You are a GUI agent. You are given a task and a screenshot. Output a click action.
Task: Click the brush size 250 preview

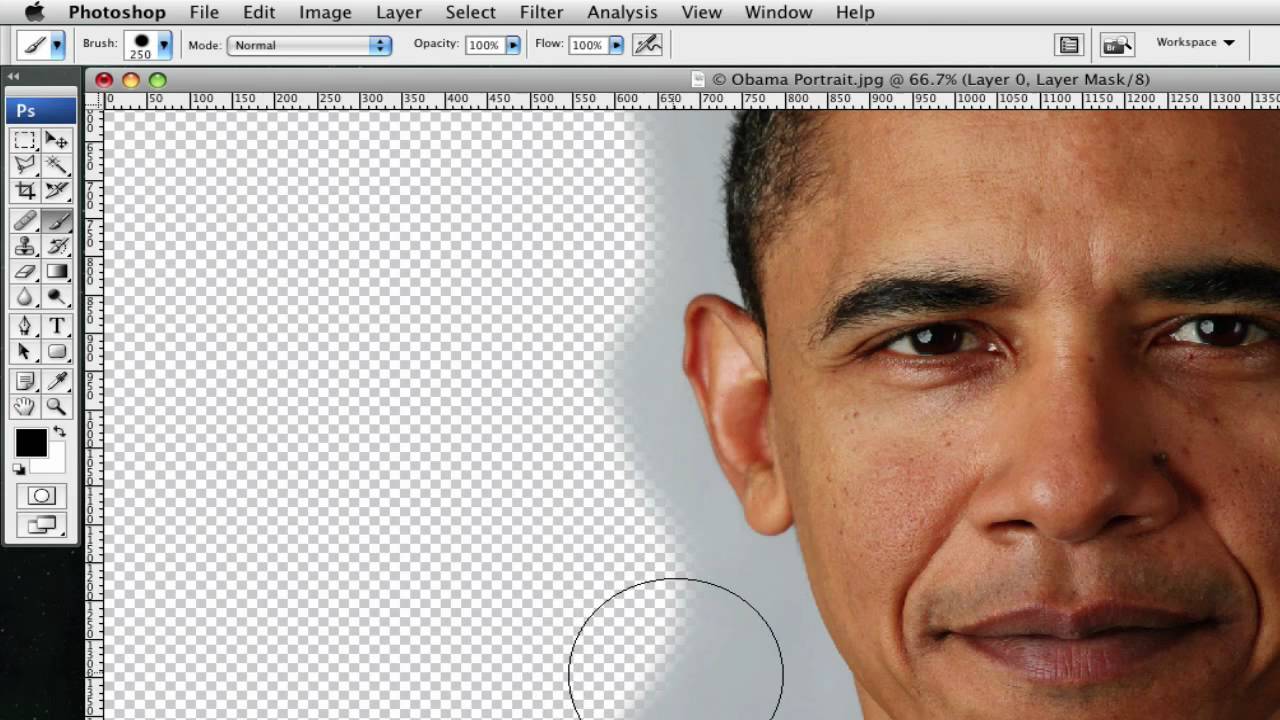(x=140, y=45)
